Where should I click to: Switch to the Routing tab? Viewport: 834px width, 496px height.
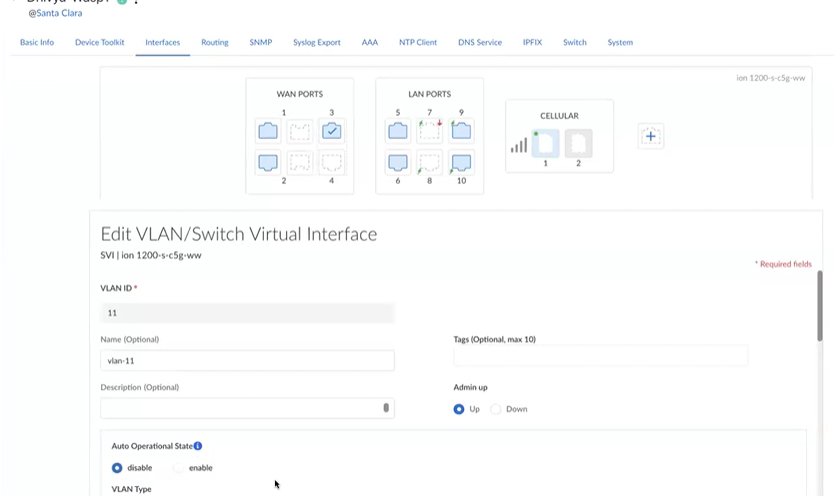click(214, 43)
